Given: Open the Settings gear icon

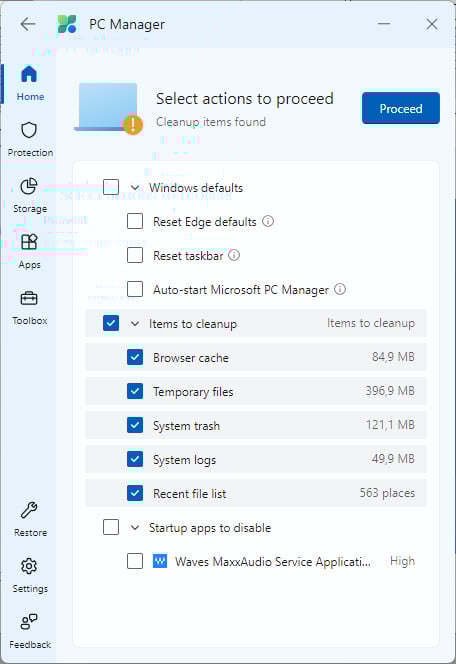Looking at the screenshot, I should (x=29, y=566).
